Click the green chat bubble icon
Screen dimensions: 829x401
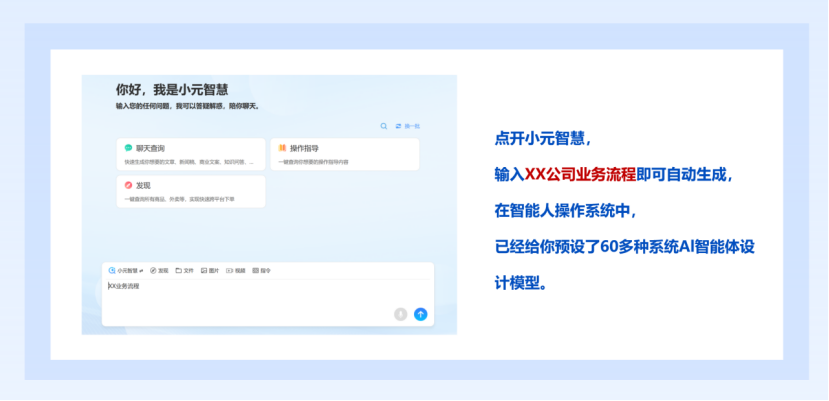(128, 148)
